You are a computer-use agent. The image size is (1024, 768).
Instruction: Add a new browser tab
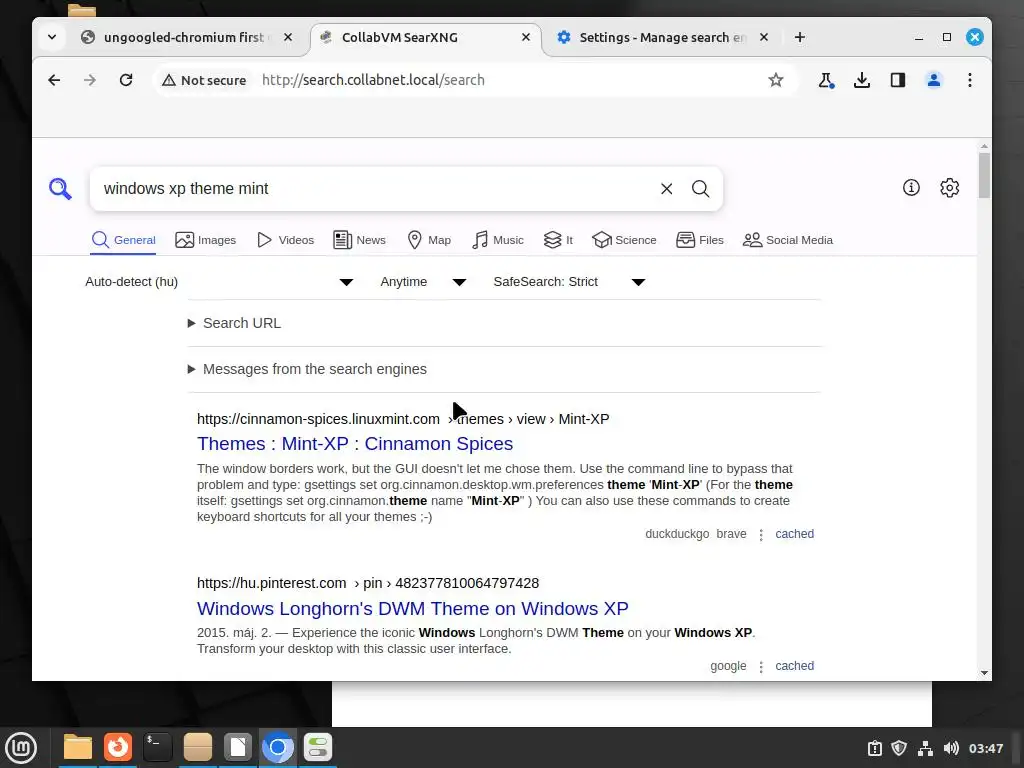(799, 37)
